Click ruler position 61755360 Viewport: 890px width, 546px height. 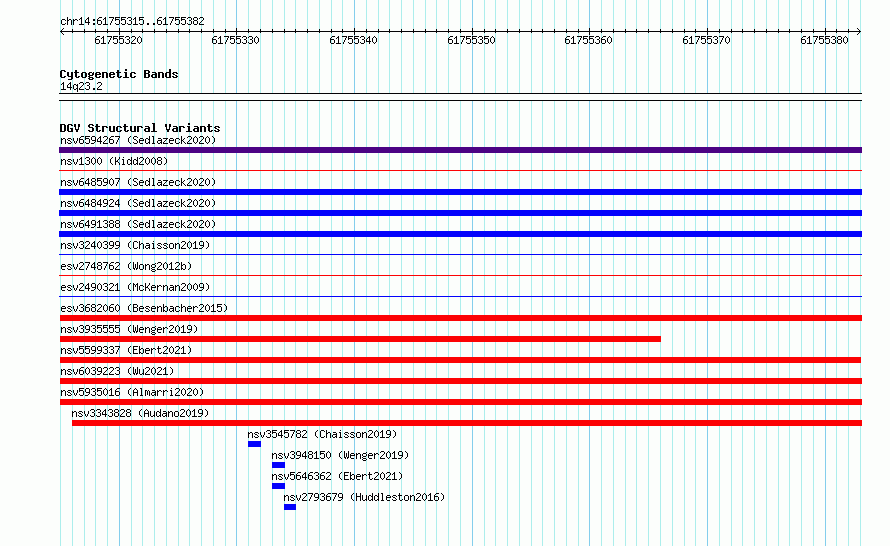(588, 40)
